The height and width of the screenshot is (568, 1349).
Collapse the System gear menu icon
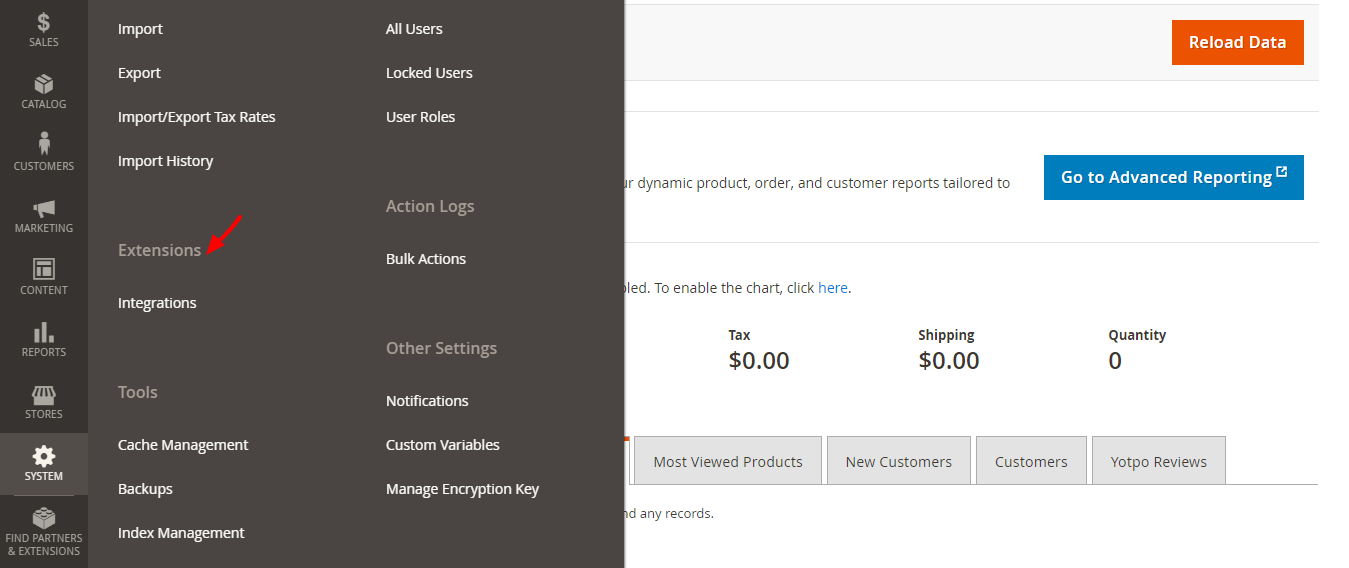tap(43, 457)
